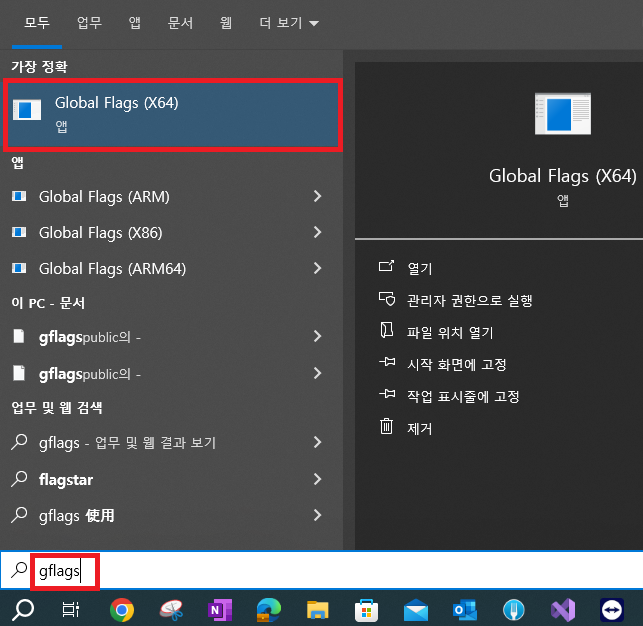643x626 pixels.
Task: Open Task View from the taskbar
Action: [x=71, y=610]
